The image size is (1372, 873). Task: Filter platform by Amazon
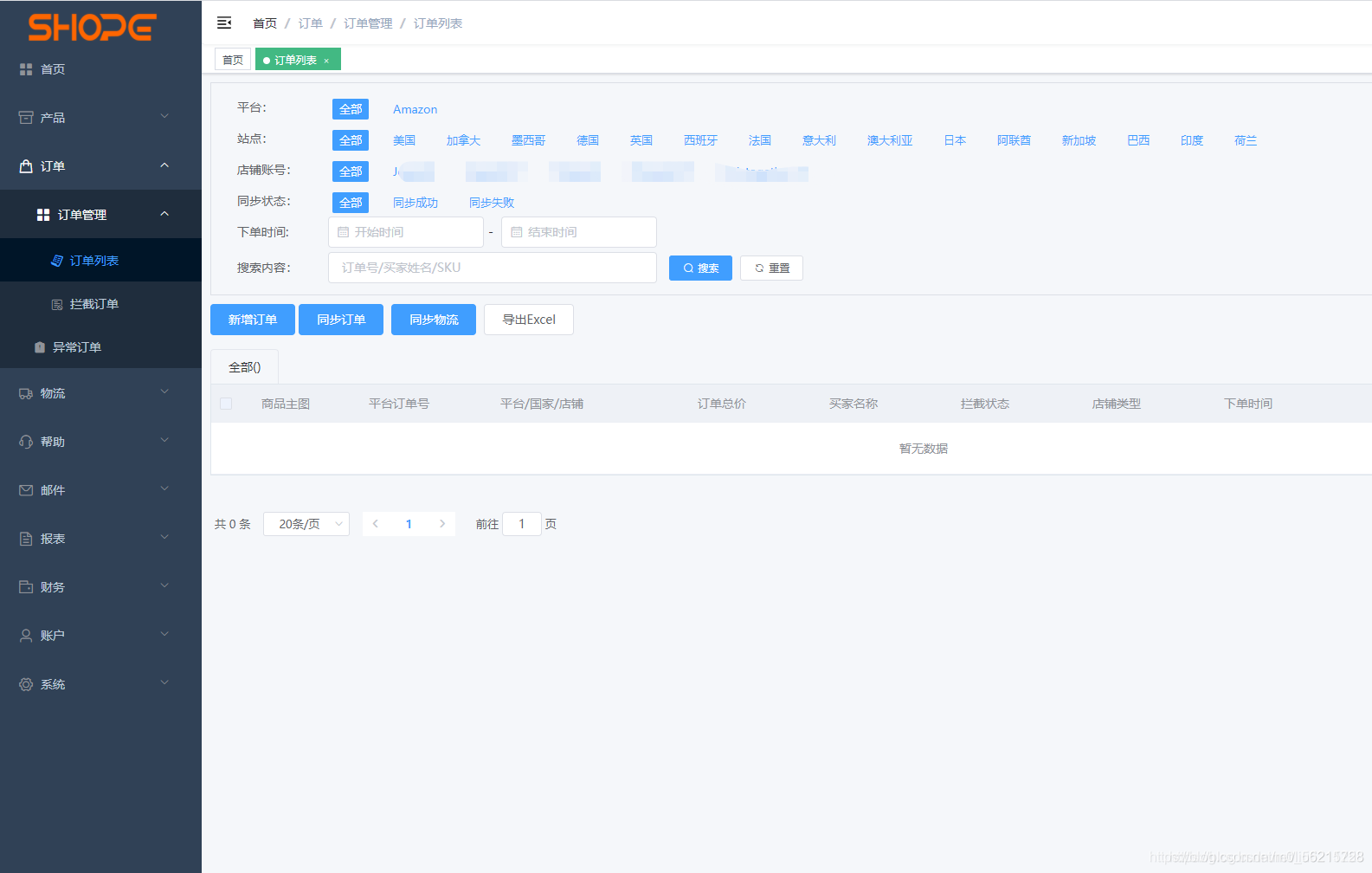click(415, 109)
